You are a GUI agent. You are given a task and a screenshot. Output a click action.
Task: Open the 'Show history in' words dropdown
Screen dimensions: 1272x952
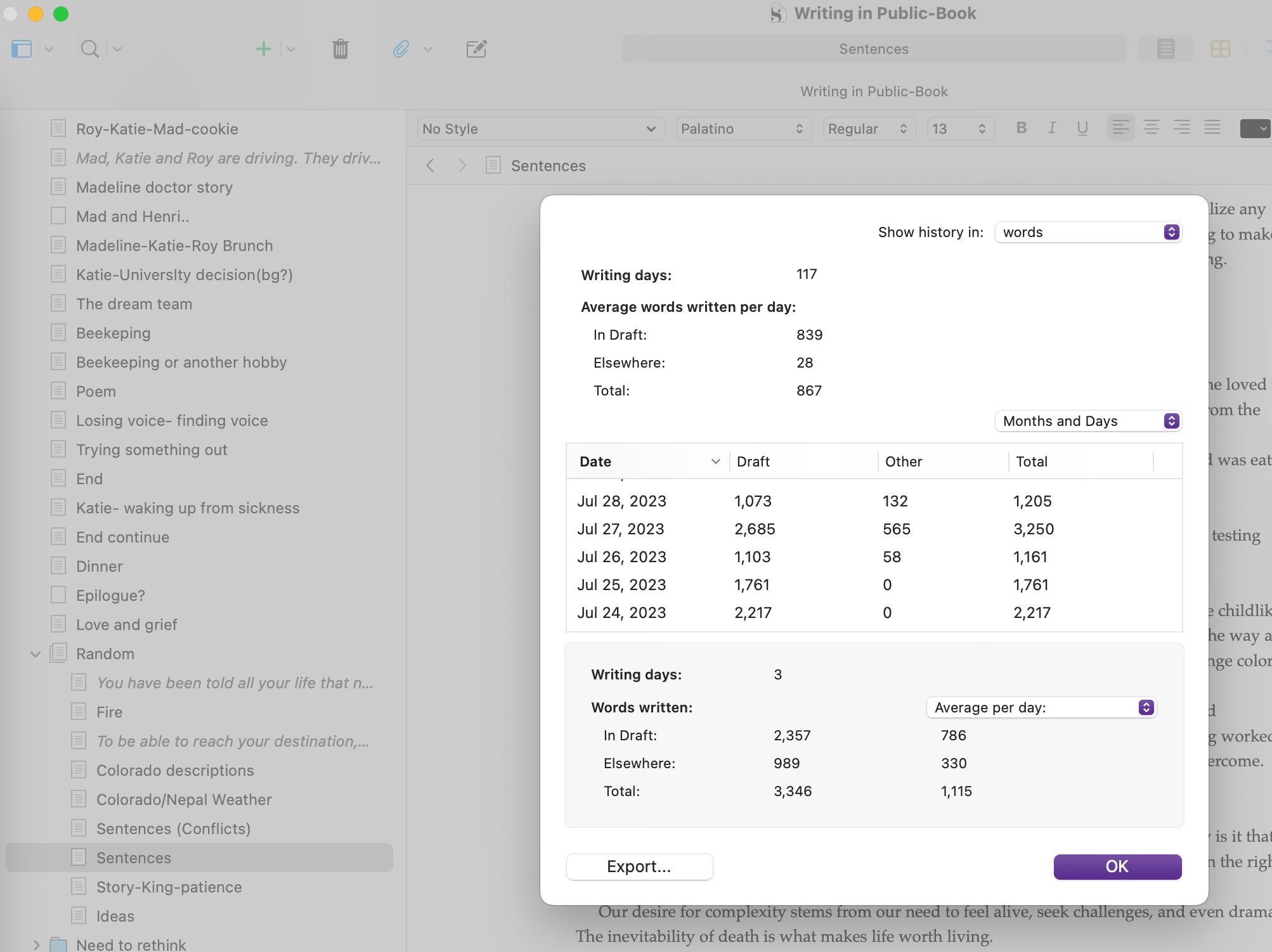coord(1088,232)
